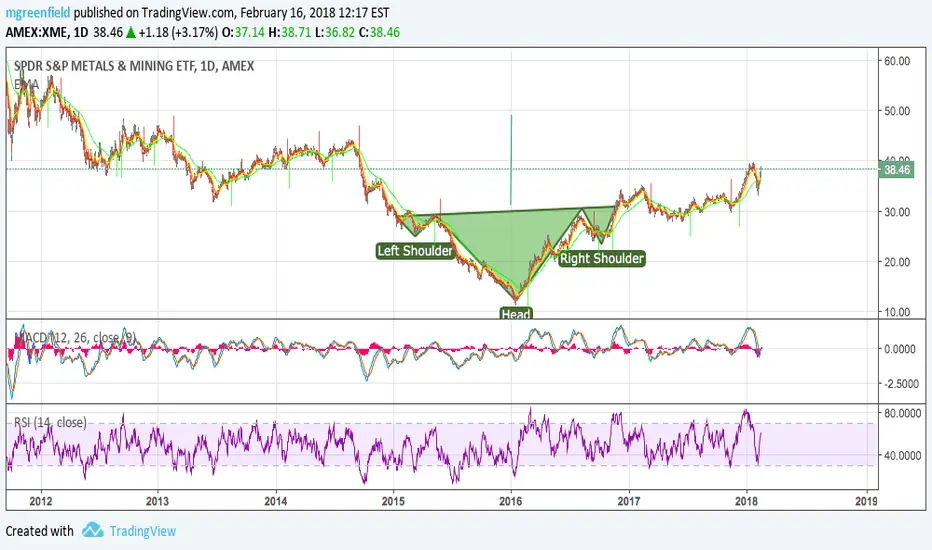Click the 0.0000 MACD axis label

(x=900, y=349)
